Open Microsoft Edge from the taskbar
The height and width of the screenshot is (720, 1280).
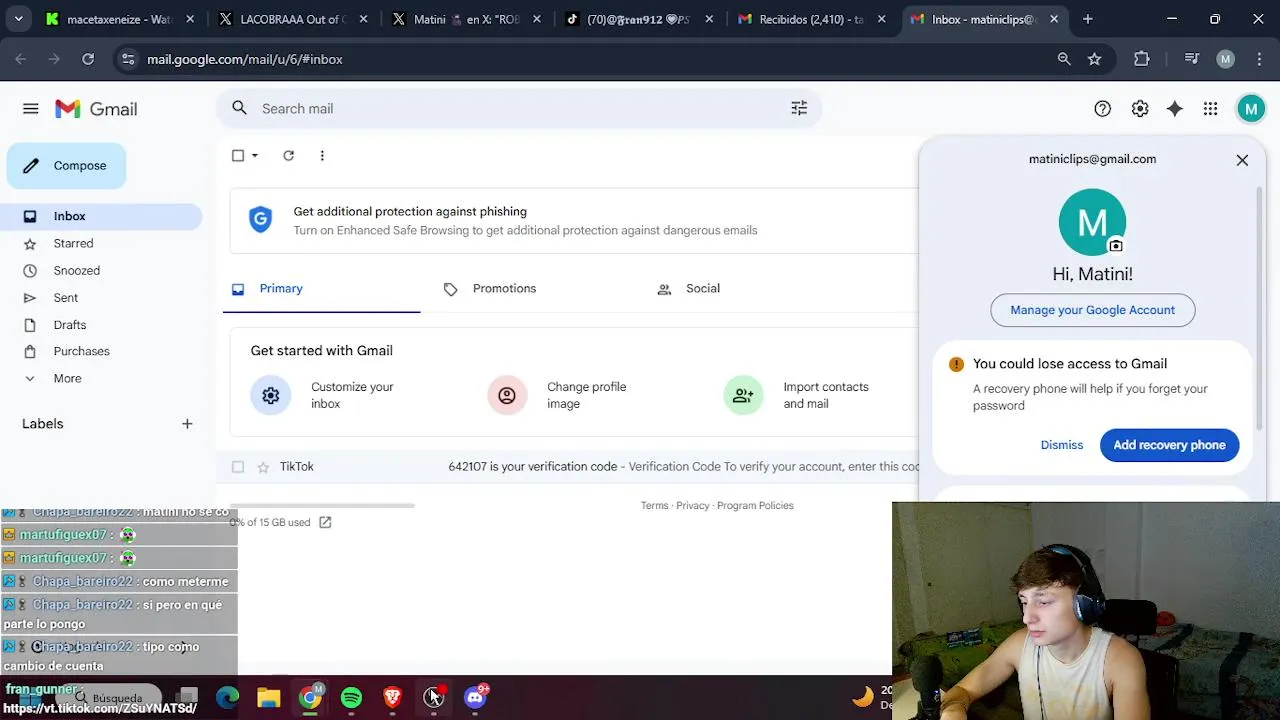click(x=227, y=698)
